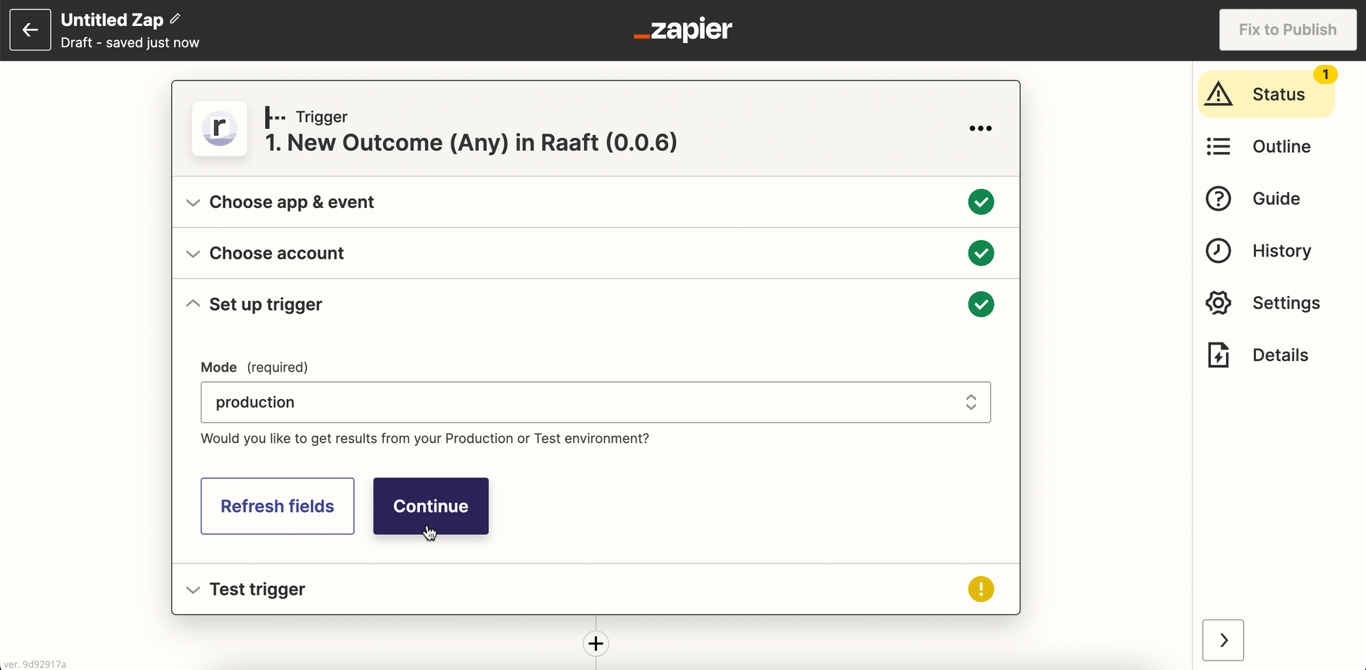Expand the Test trigger section

click(x=596, y=589)
